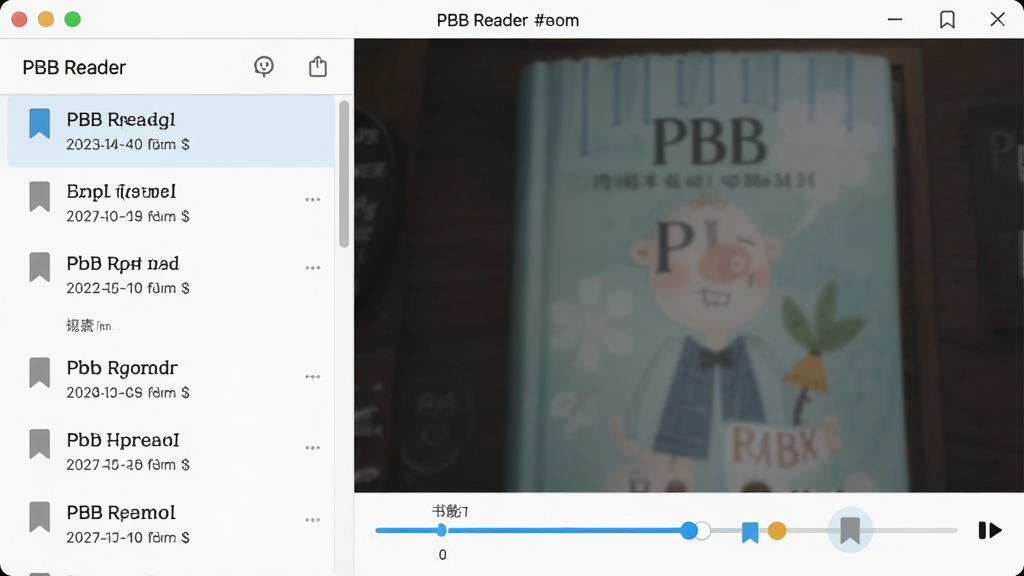Screen dimensions: 1024x576
Task: Click the smiley face icon in sidebar header
Action: coord(264,67)
